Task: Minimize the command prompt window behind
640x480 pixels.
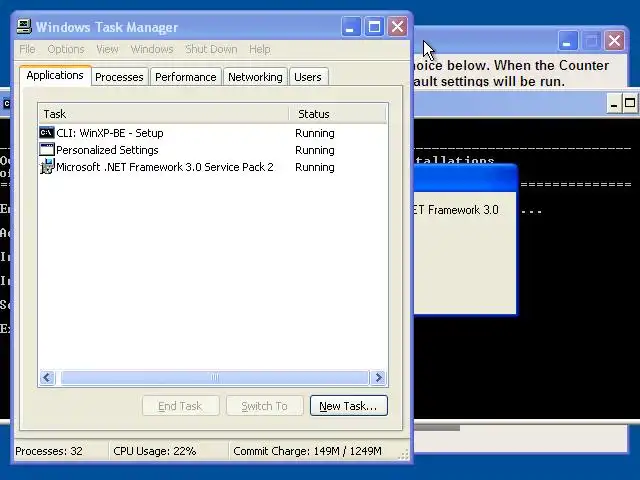Action: [613, 104]
